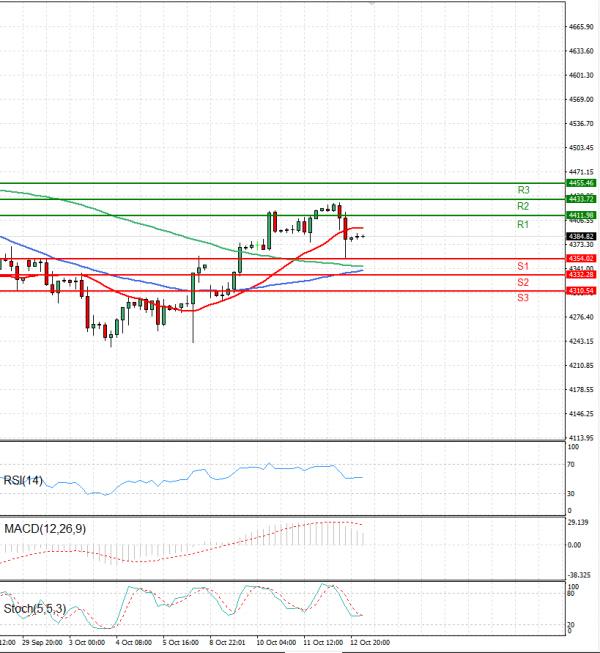This screenshot has width=600, height=653.
Task: Click the 11 Oct 12:00 time label
Action: pos(323,643)
